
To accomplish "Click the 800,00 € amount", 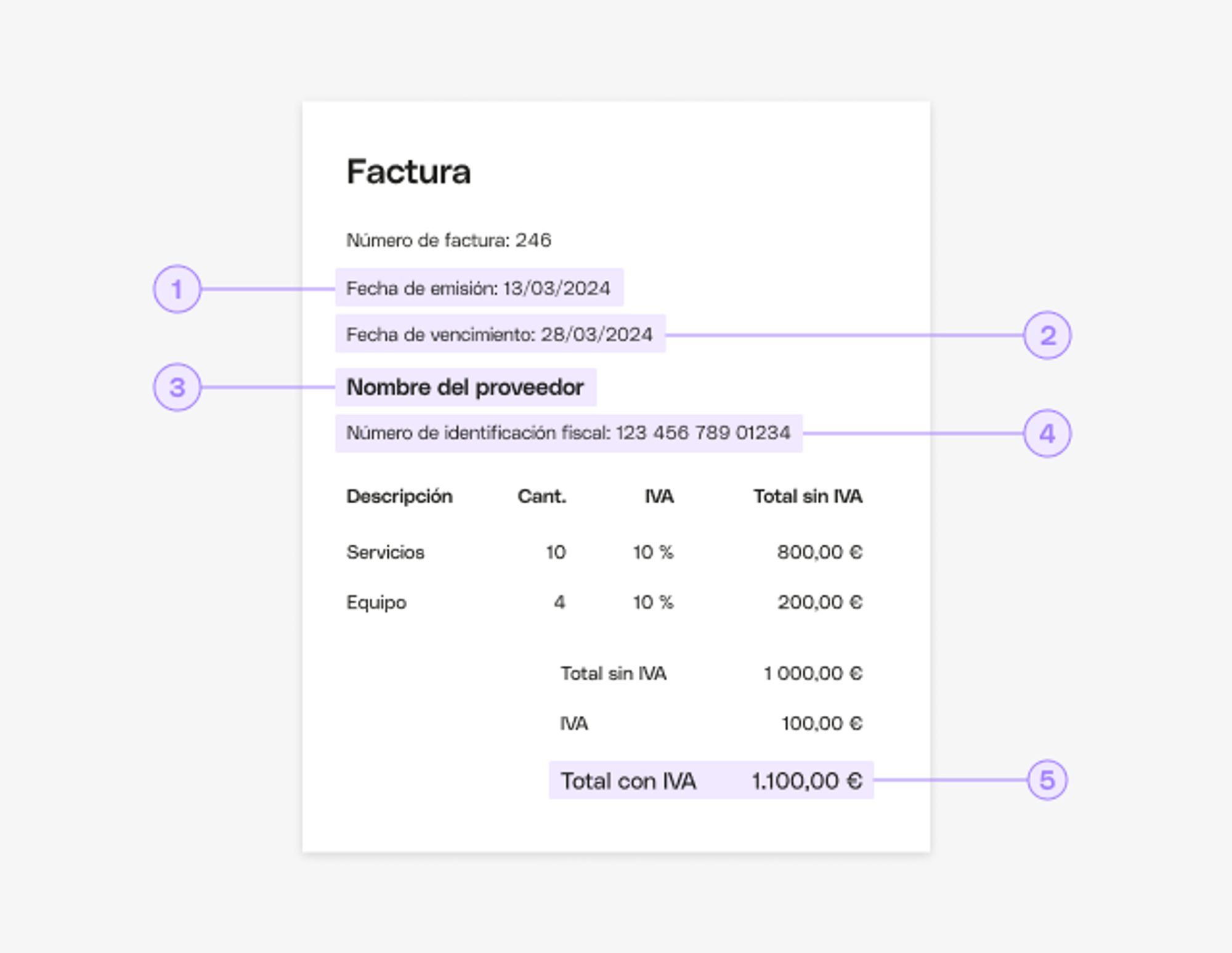I will click(x=819, y=552).
